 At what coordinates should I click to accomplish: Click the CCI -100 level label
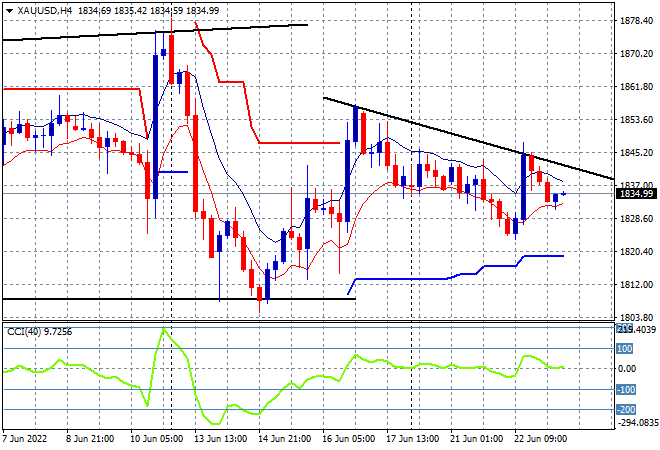pyautogui.click(x=626, y=389)
